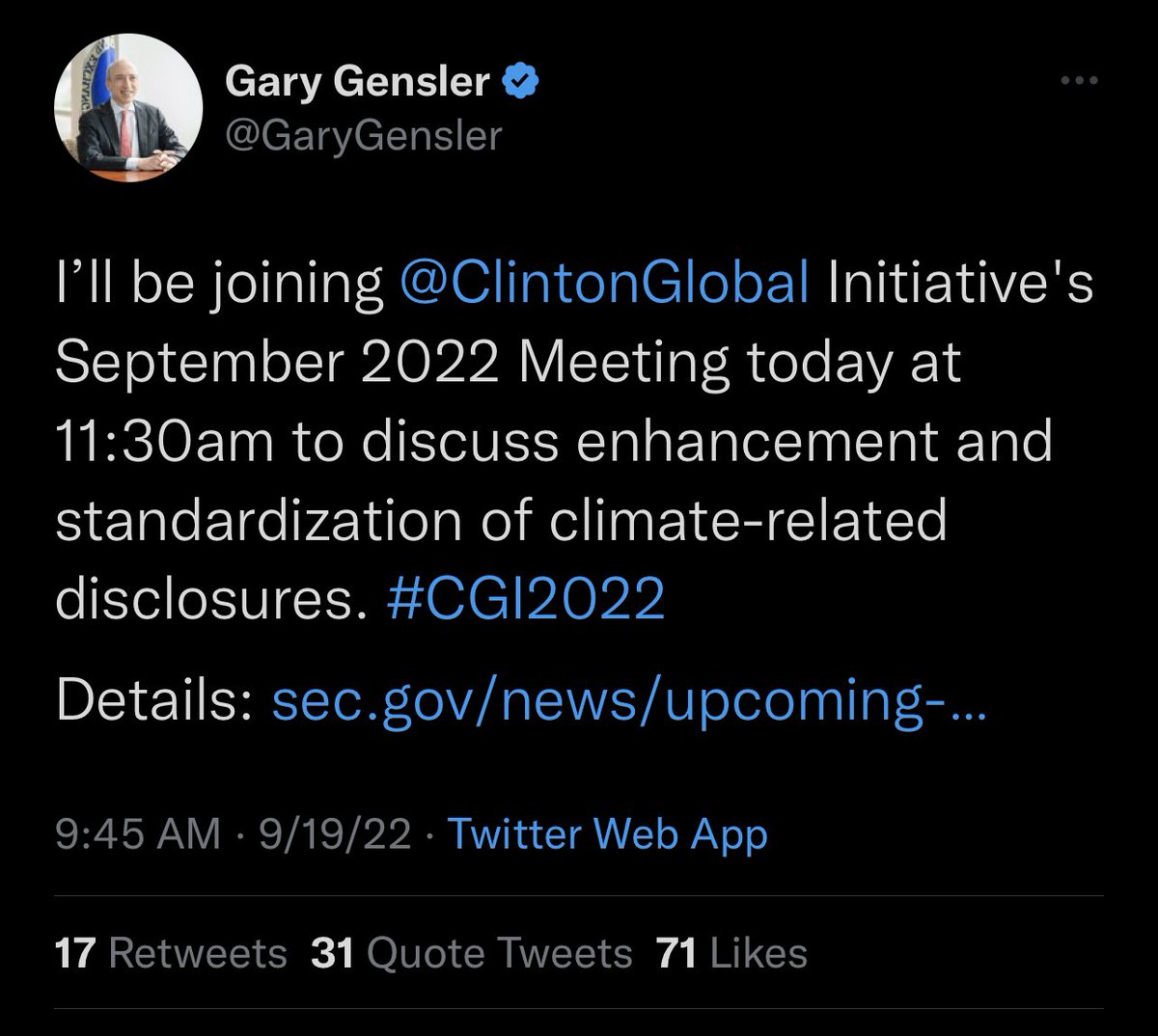Viewport: 1158px width, 1036px height.
Task: Open the @GaryGensler handle
Action: (x=363, y=136)
